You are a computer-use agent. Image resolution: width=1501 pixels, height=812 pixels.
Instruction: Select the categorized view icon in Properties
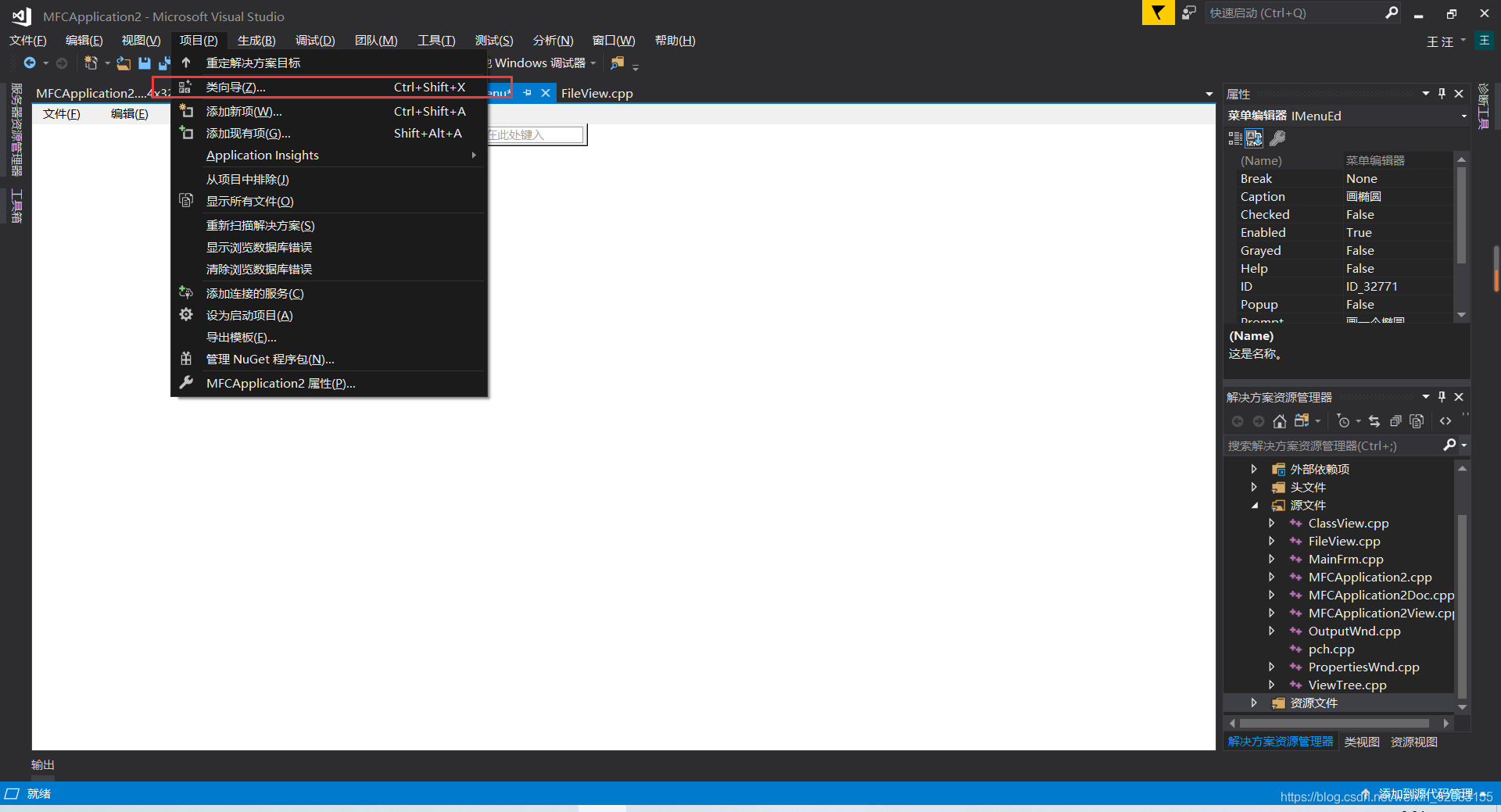(x=1235, y=138)
